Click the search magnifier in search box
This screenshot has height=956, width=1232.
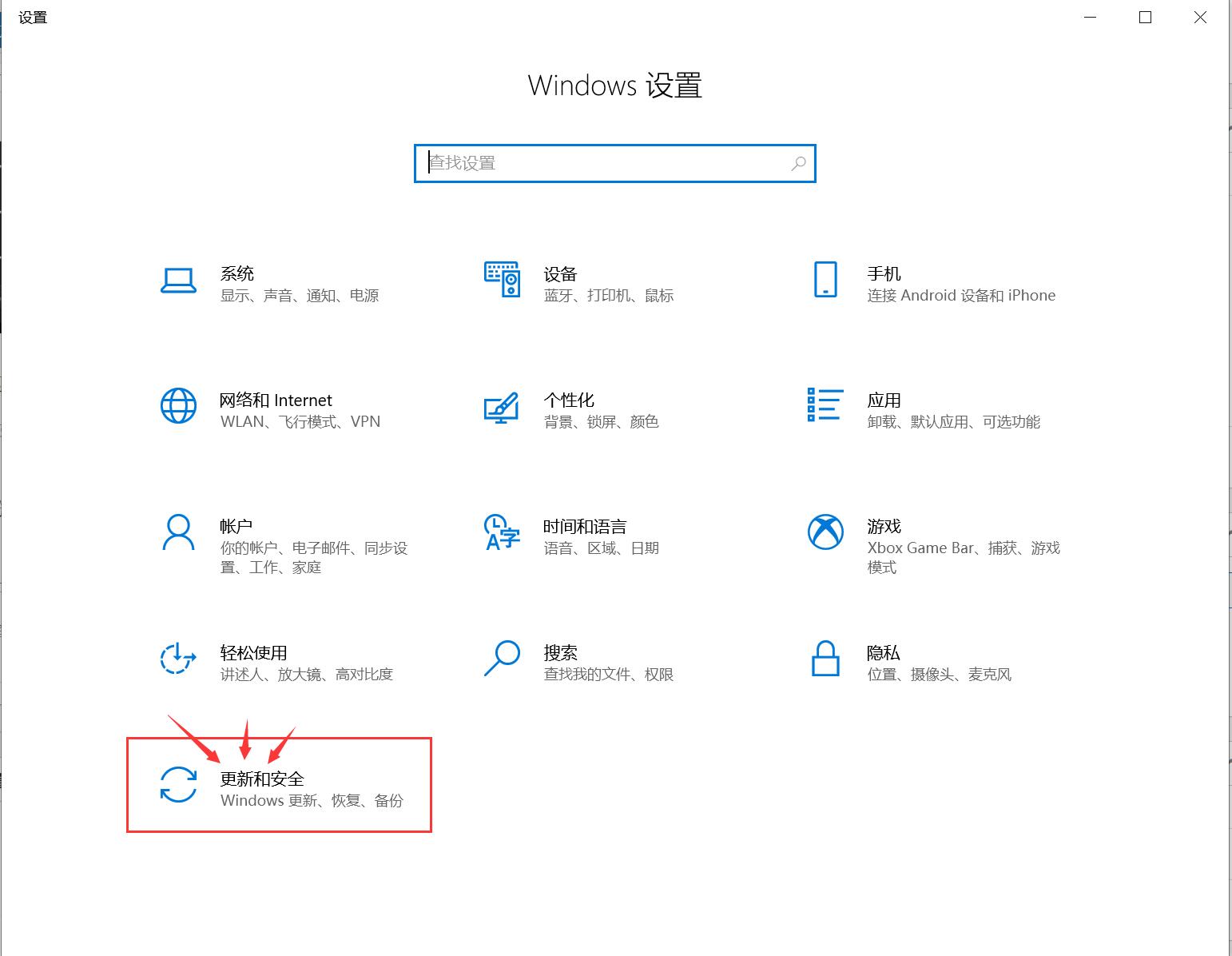click(798, 164)
